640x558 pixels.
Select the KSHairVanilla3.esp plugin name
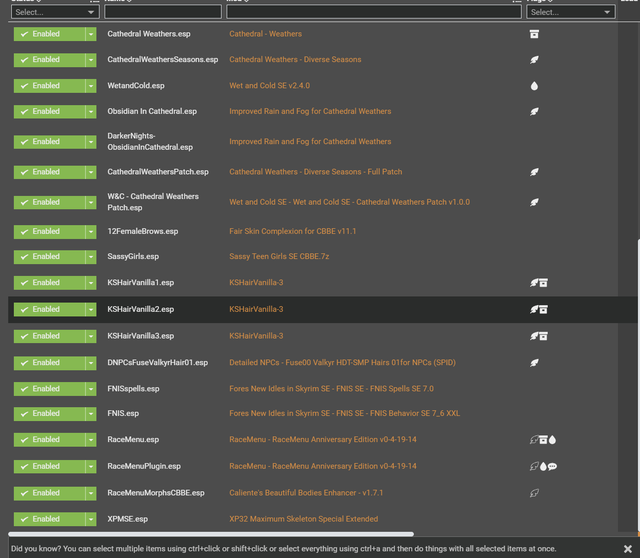tap(140, 336)
